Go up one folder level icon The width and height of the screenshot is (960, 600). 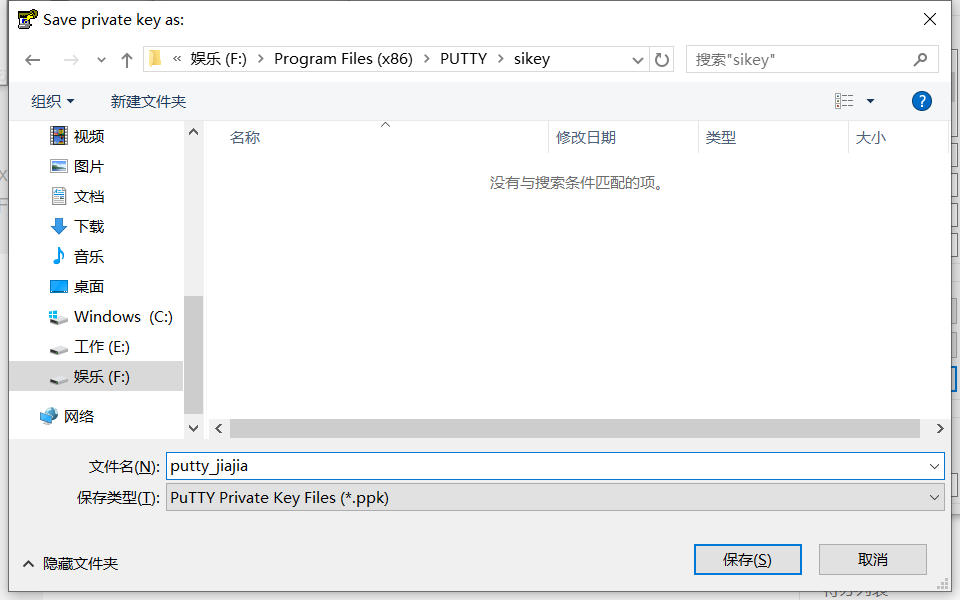coord(126,59)
